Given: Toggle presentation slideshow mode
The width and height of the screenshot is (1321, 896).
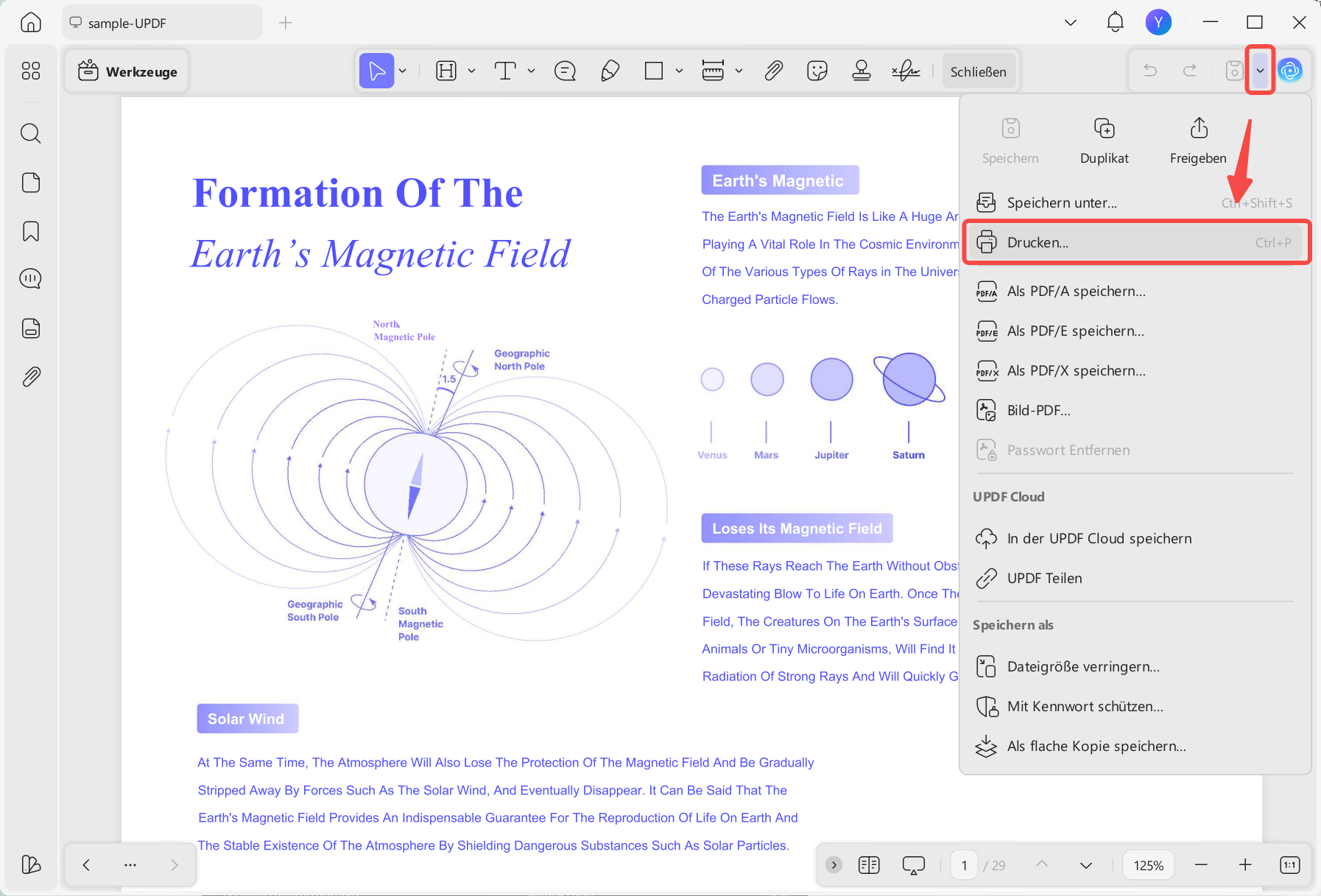Looking at the screenshot, I should click(913, 865).
